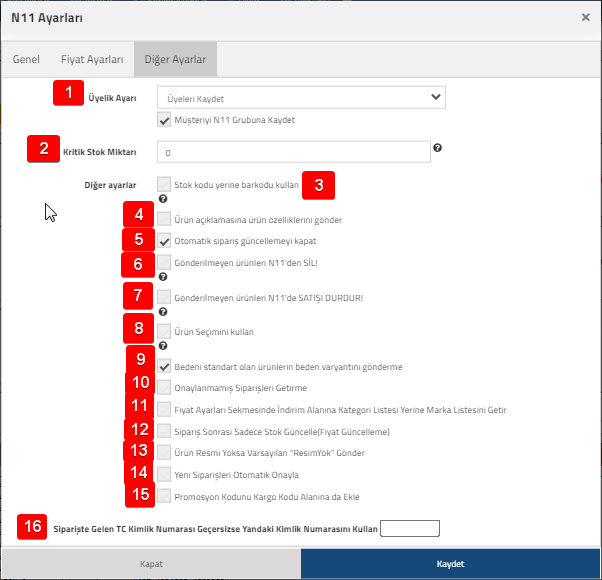Viewport: 602px width, 580px height.
Task: Click the Kapat button
Action: point(151,563)
